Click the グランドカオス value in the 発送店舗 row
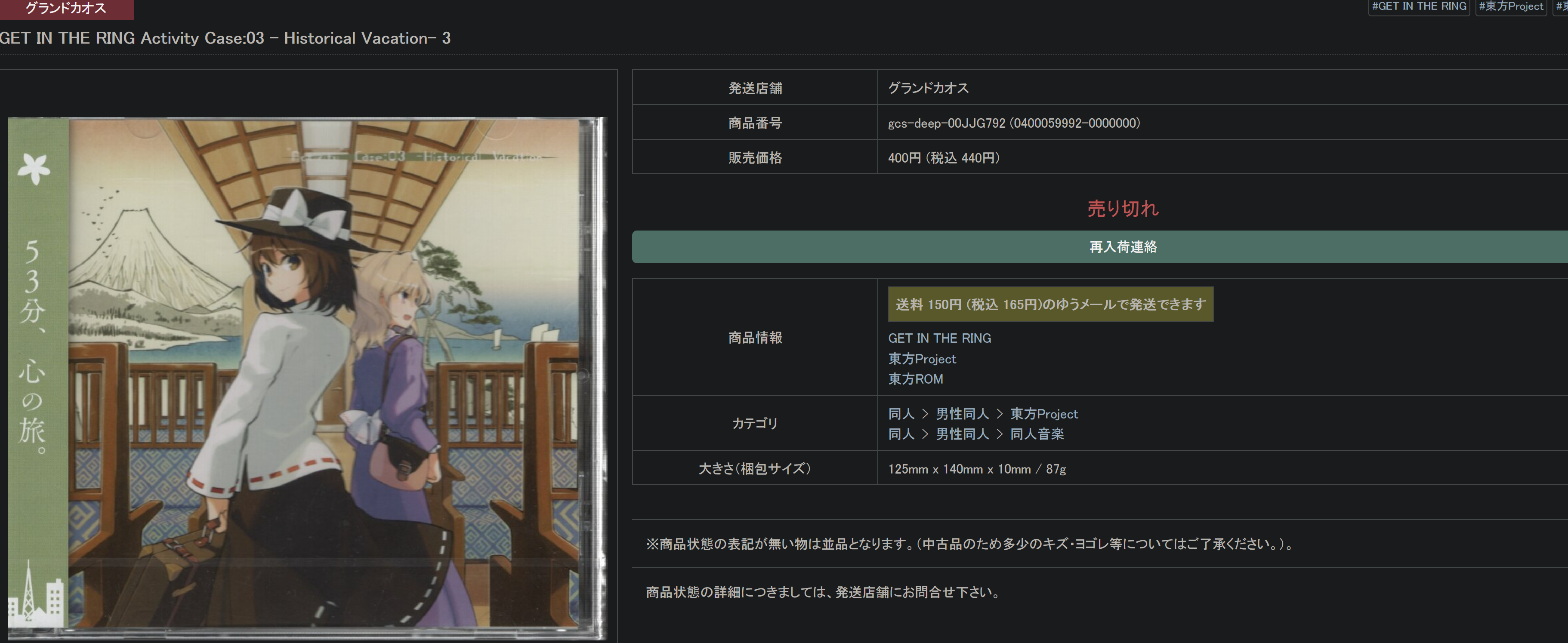1568x643 pixels. coord(928,88)
